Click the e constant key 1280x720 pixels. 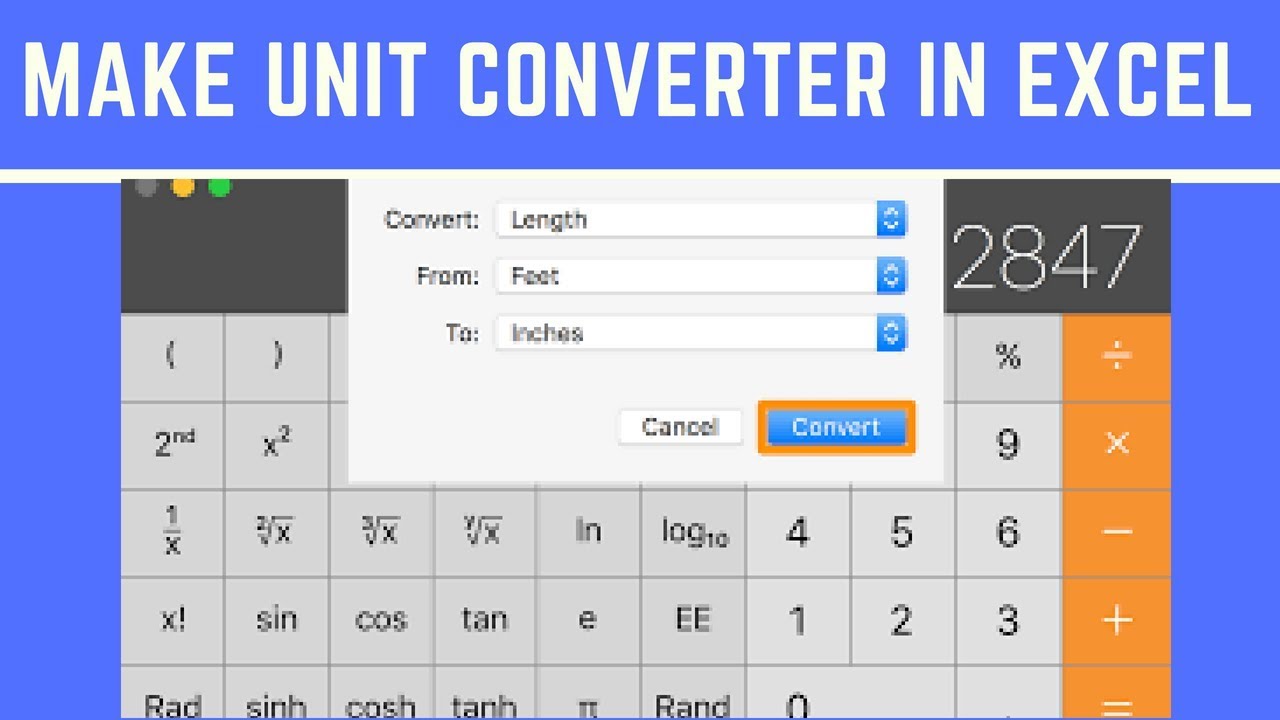(x=589, y=620)
